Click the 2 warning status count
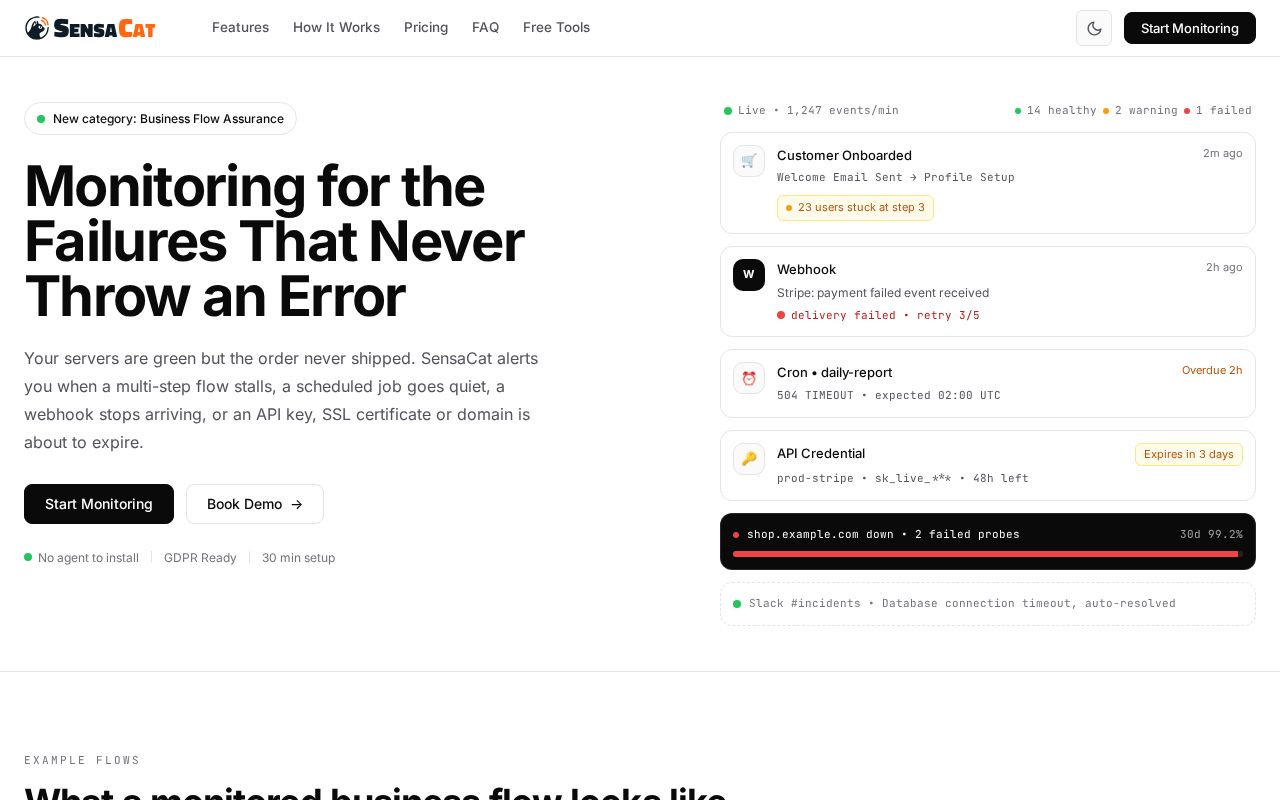The height and width of the screenshot is (800, 1280). pos(1140,110)
